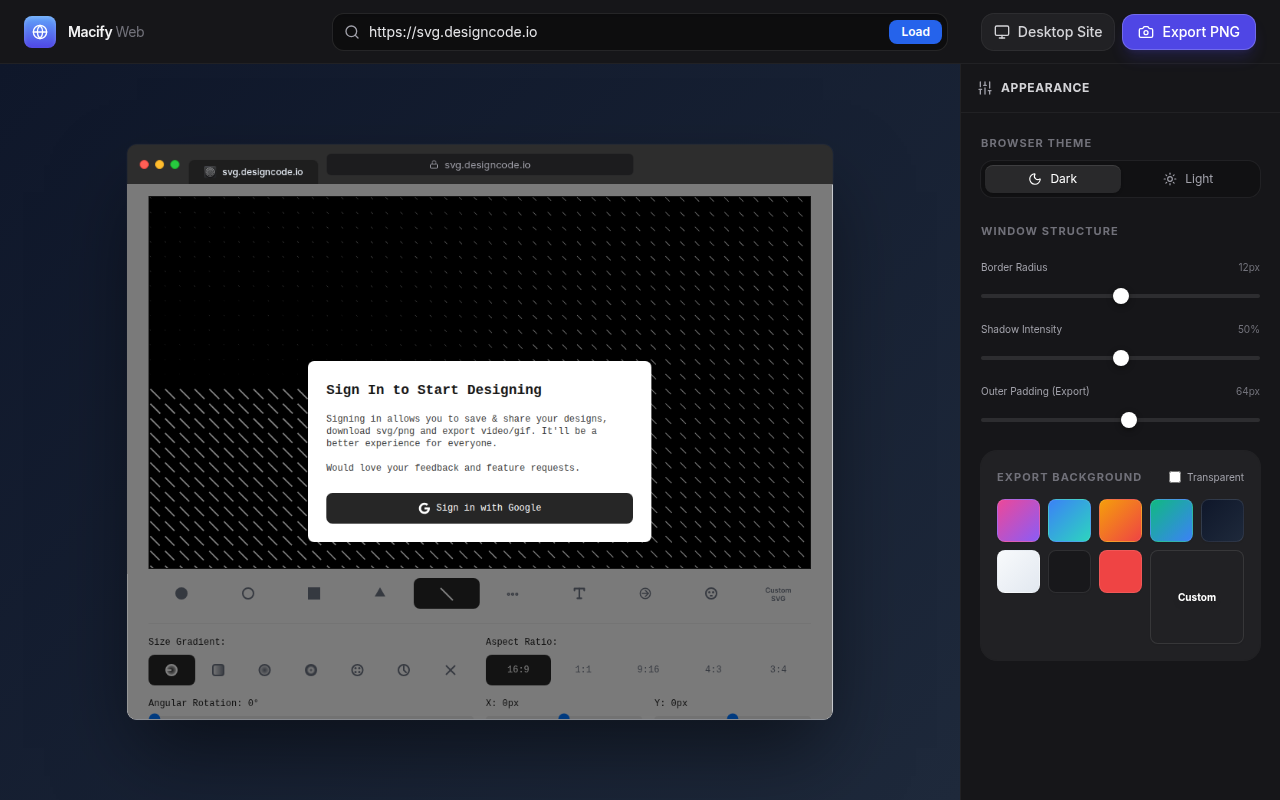Pick the white background swatch
Screen dimensions: 1280x800
(1018, 571)
